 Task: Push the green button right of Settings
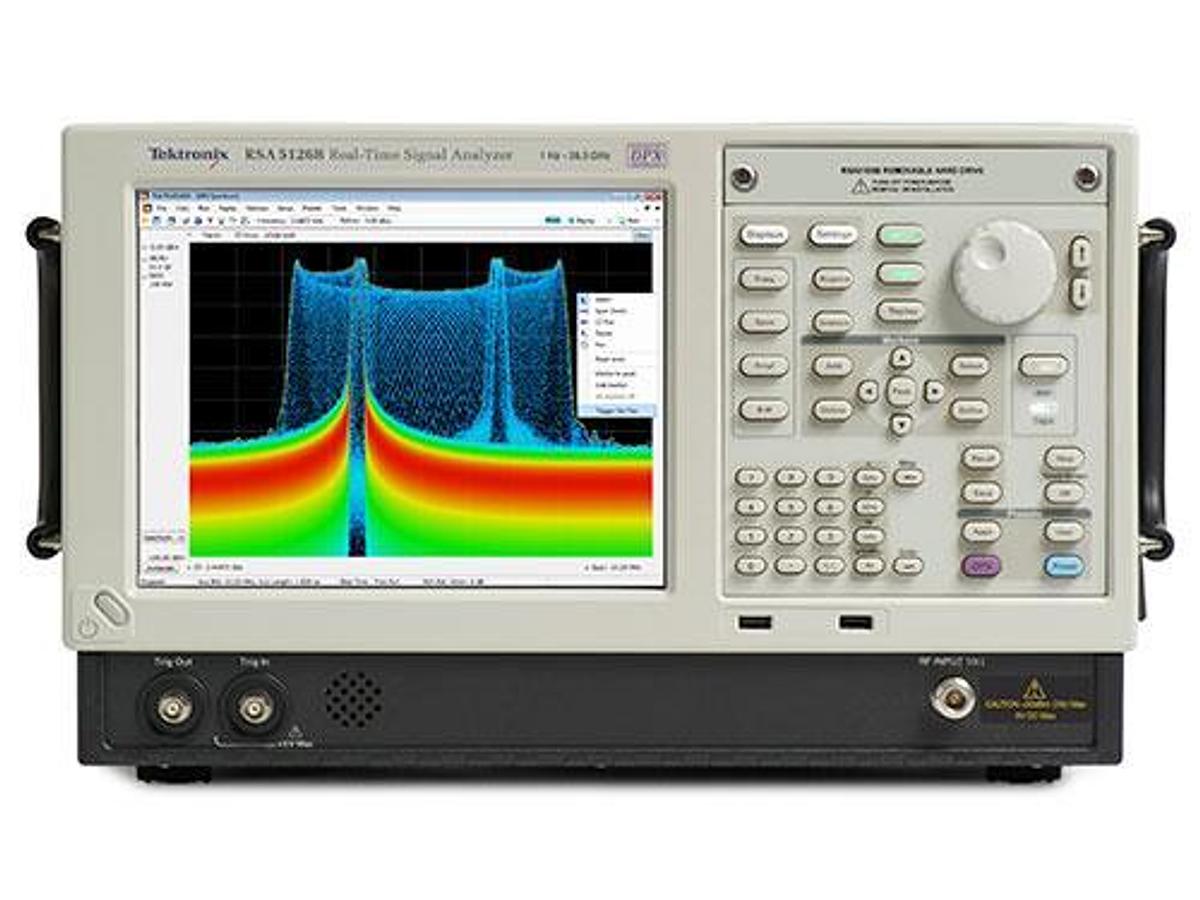[x=901, y=236]
